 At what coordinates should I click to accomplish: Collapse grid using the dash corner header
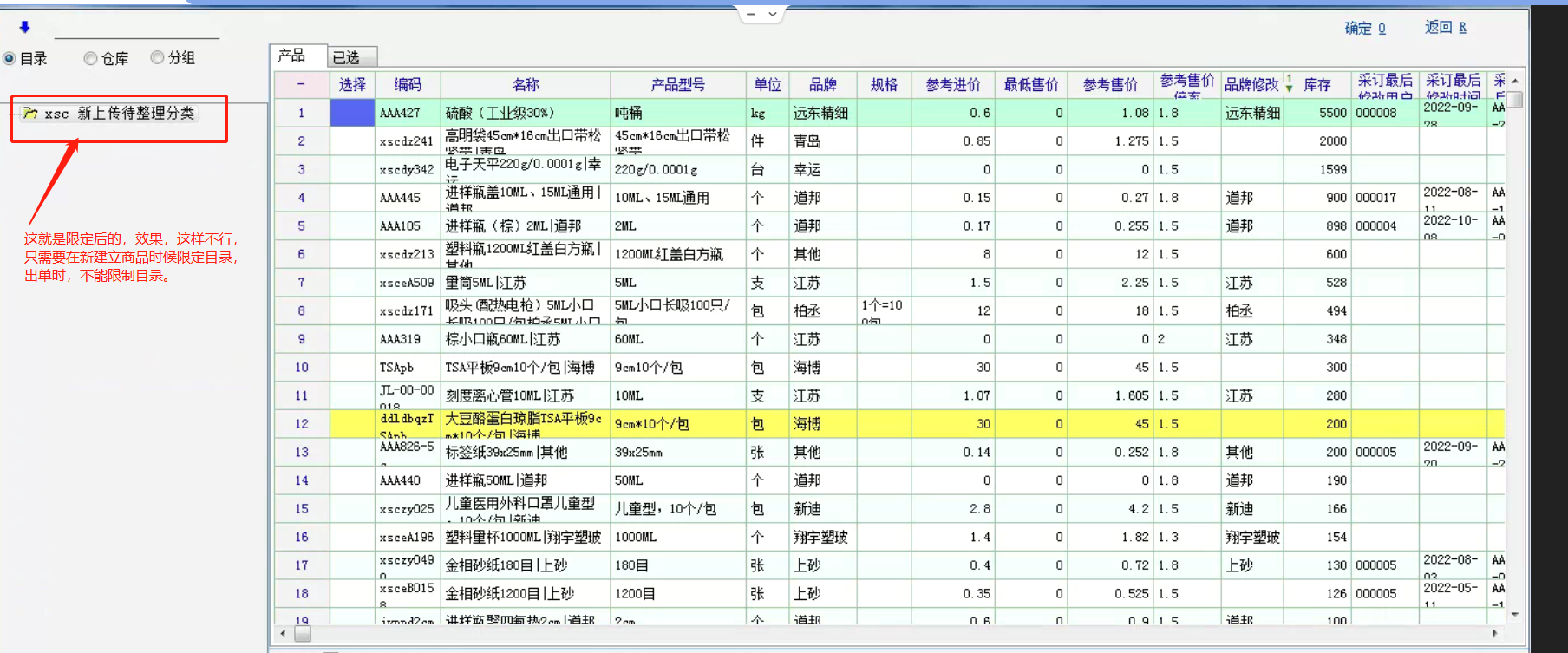coord(301,84)
